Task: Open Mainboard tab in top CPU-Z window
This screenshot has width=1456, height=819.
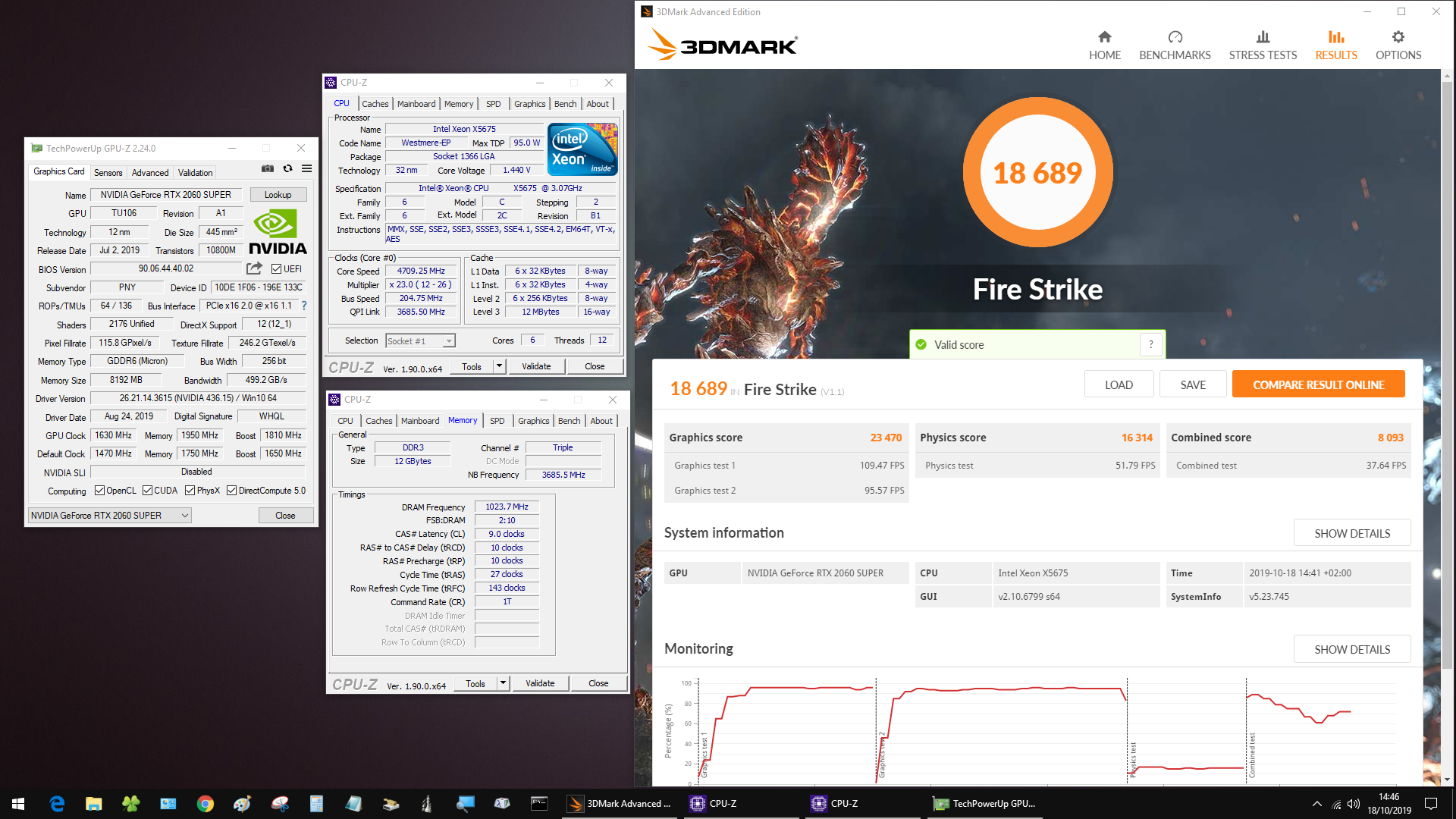Action: 416,104
